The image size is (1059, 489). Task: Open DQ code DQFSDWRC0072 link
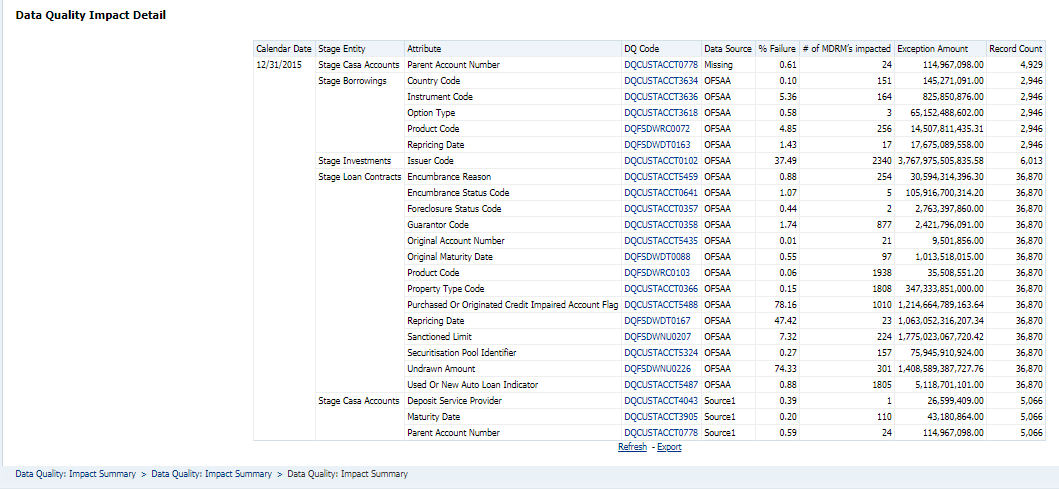(657, 129)
